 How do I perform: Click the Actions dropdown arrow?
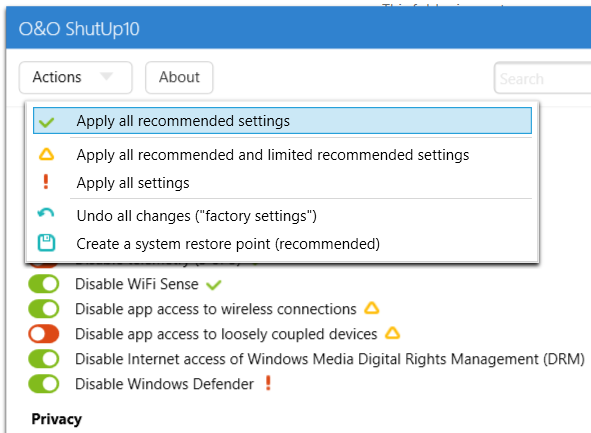coord(106,77)
